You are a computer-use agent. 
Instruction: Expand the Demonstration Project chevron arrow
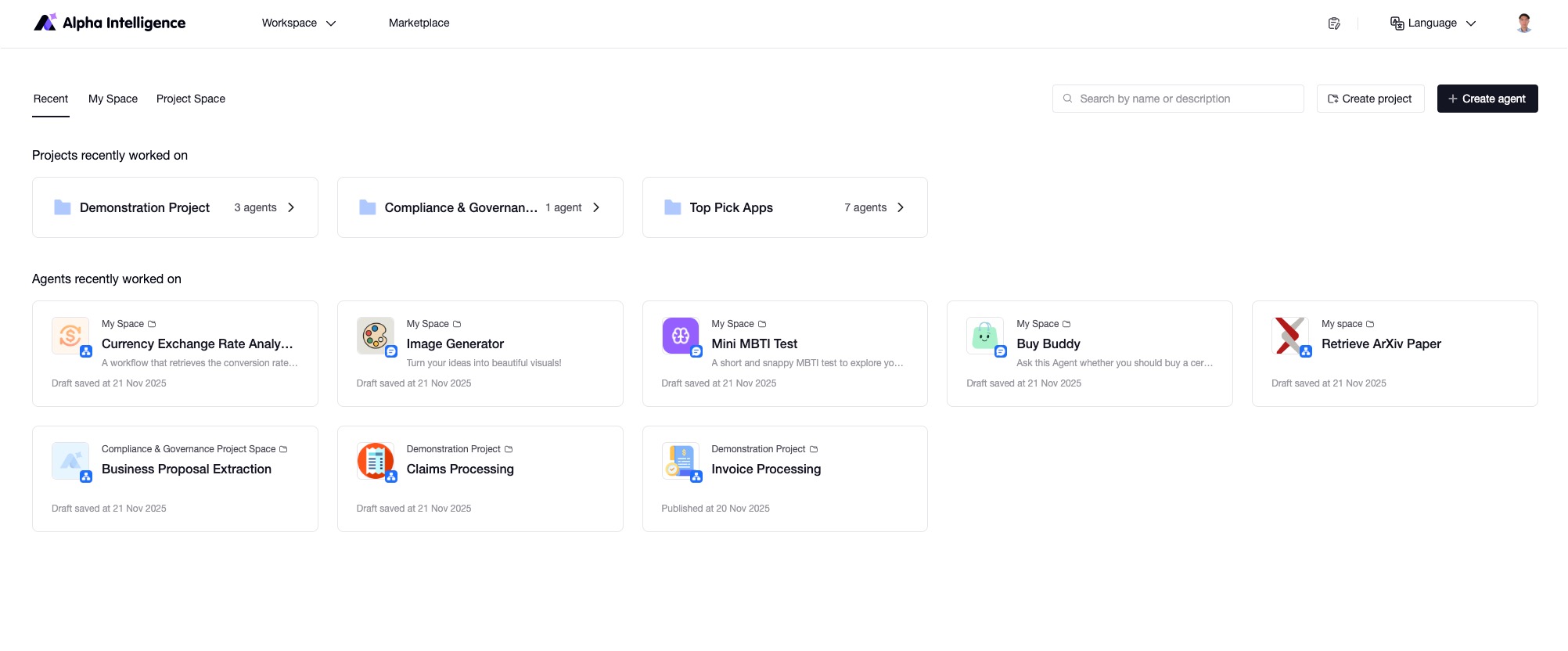click(291, 207)
